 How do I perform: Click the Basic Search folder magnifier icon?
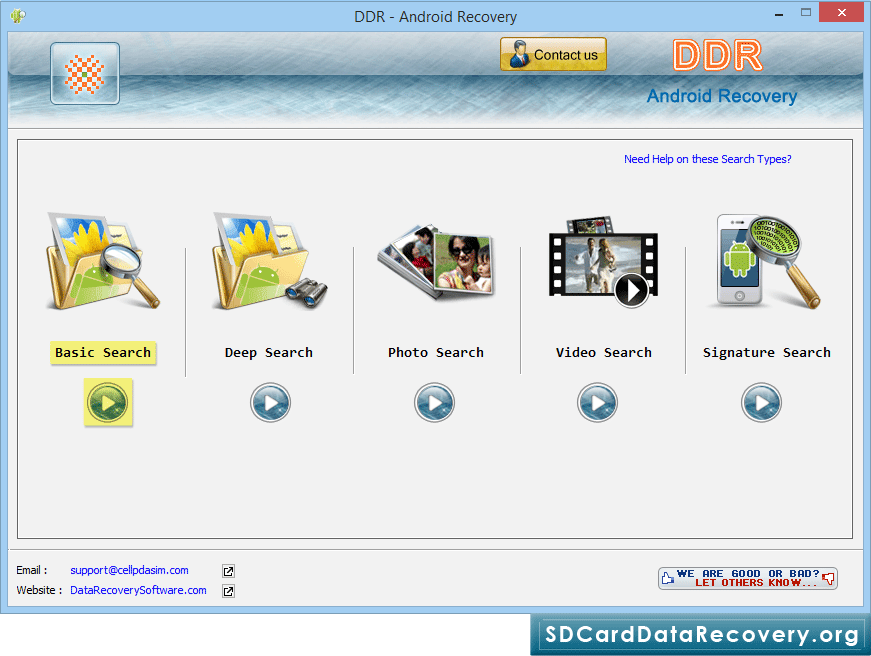103,261
